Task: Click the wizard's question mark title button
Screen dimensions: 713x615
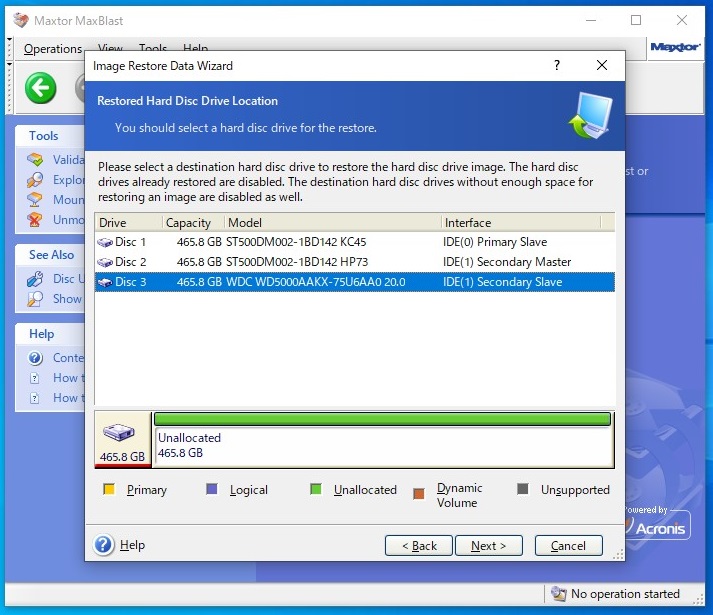Action: pyautogui.click(x=557, y=66)
